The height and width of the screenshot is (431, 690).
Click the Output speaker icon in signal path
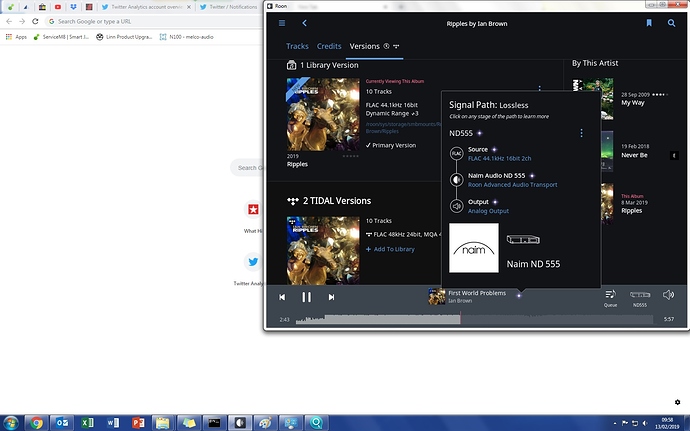(457, 206)
